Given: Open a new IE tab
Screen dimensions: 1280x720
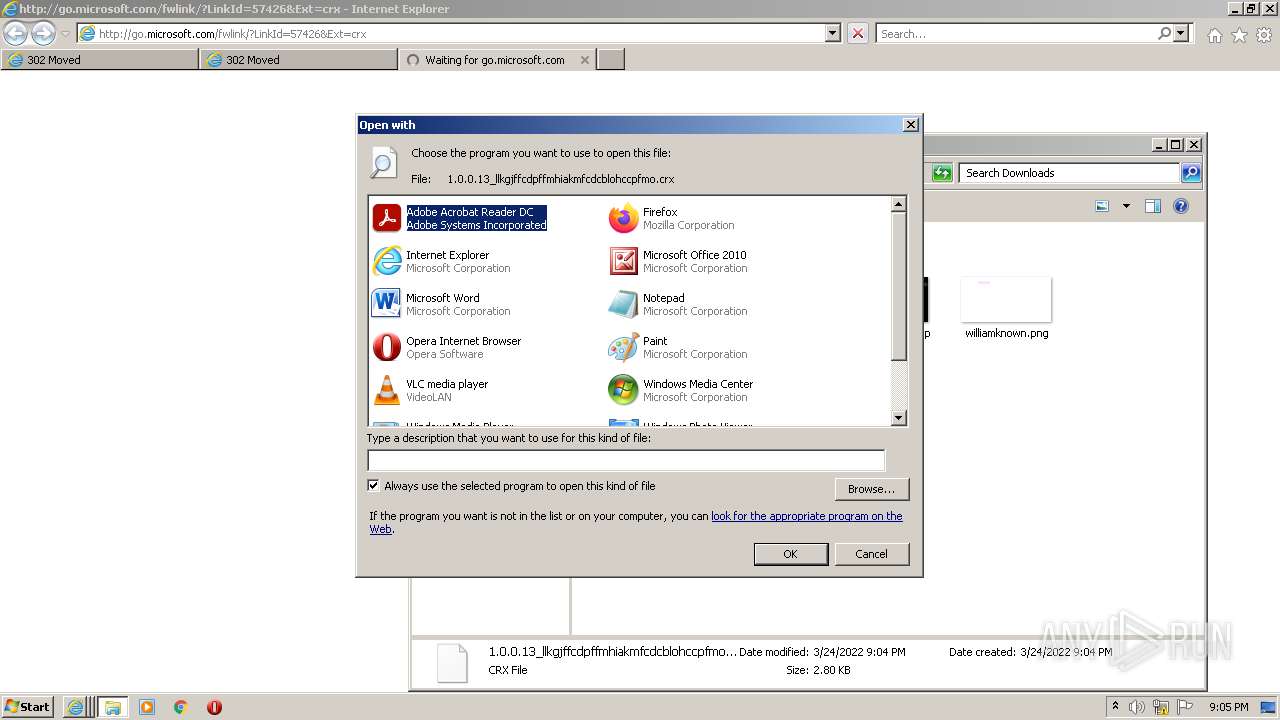Looking at the screenshot, I should point(611,60).
